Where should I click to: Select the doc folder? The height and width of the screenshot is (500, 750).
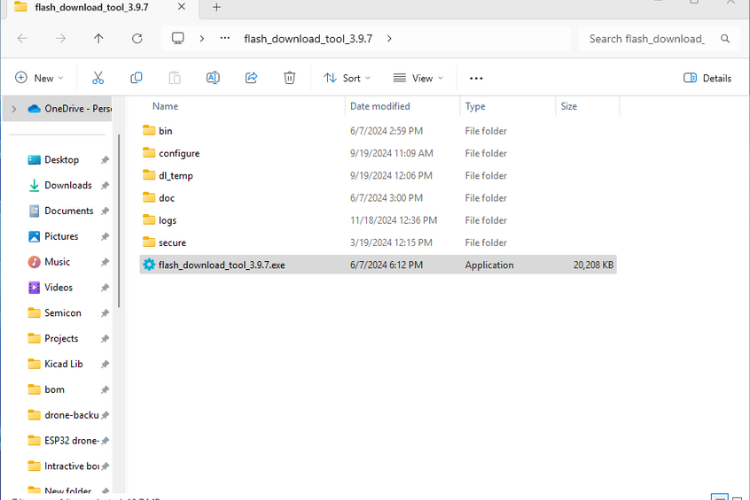(166, 198)
